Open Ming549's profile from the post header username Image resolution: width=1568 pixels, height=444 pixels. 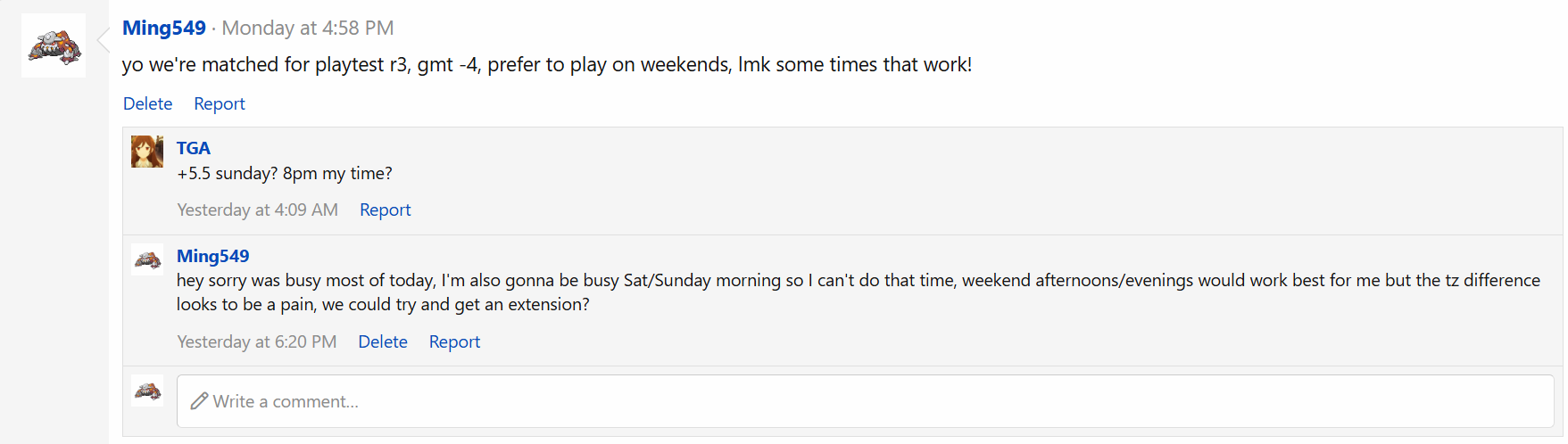click(x=164, y=28)
